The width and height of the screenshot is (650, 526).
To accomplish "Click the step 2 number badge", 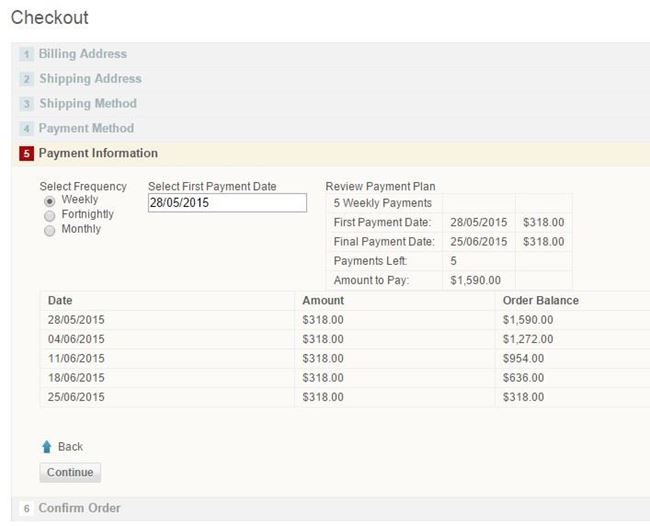I will [x=27, y=79].
